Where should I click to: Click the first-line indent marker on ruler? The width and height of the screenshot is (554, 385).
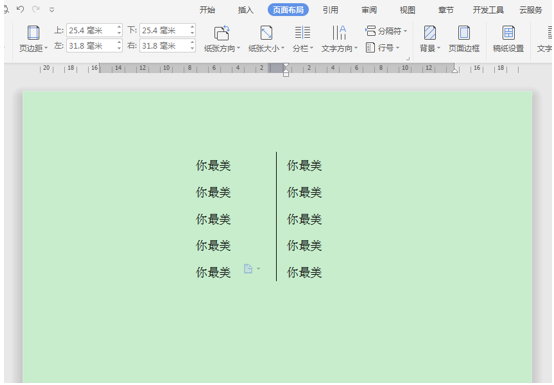(286, 65)
